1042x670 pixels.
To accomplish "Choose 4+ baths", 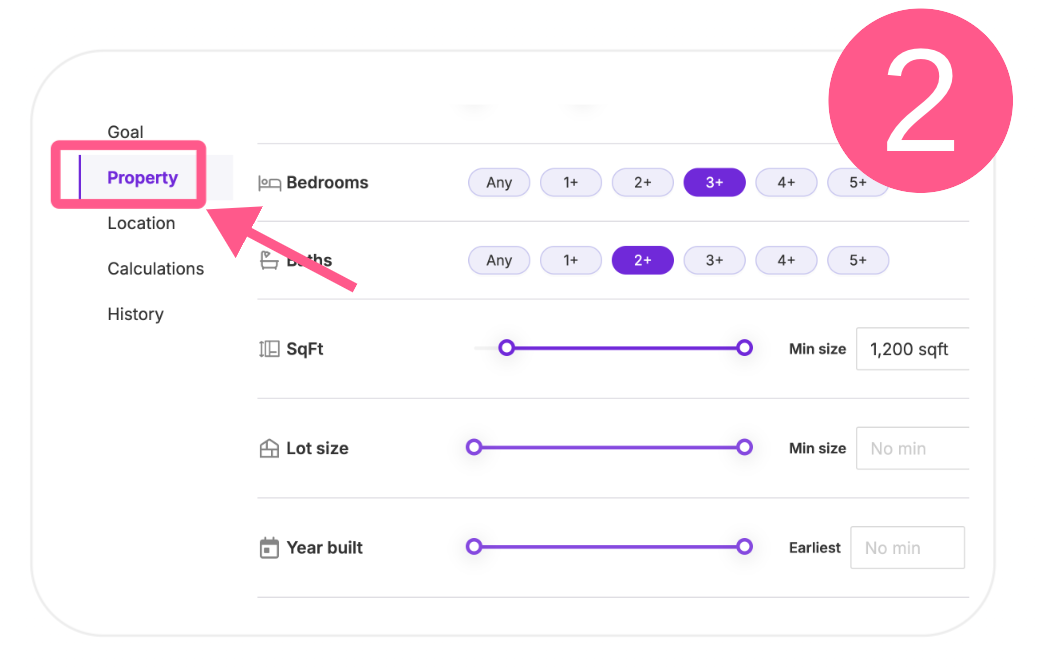I will coord(786,260).
